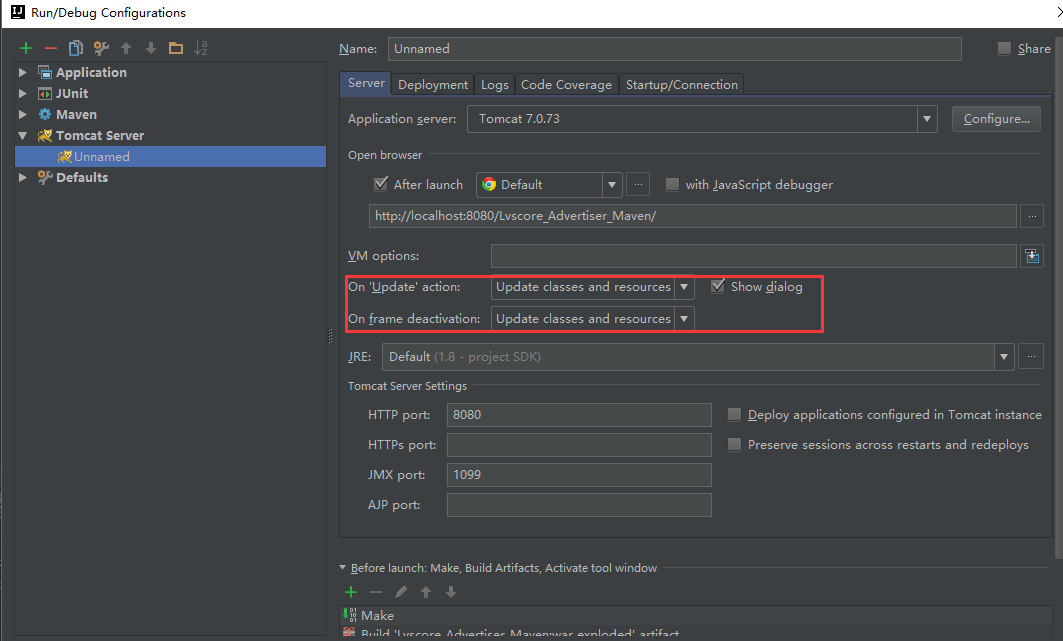Switch to Code Coverage tab

click(566, 85)
